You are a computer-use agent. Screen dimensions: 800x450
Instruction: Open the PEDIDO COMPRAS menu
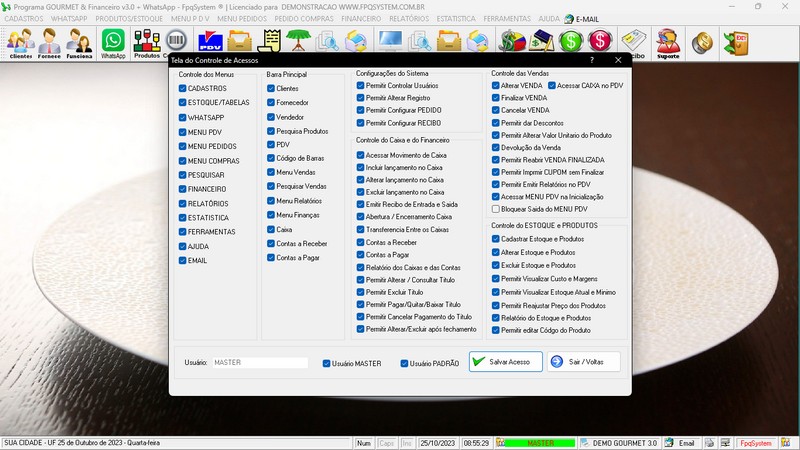coord(304,19)
